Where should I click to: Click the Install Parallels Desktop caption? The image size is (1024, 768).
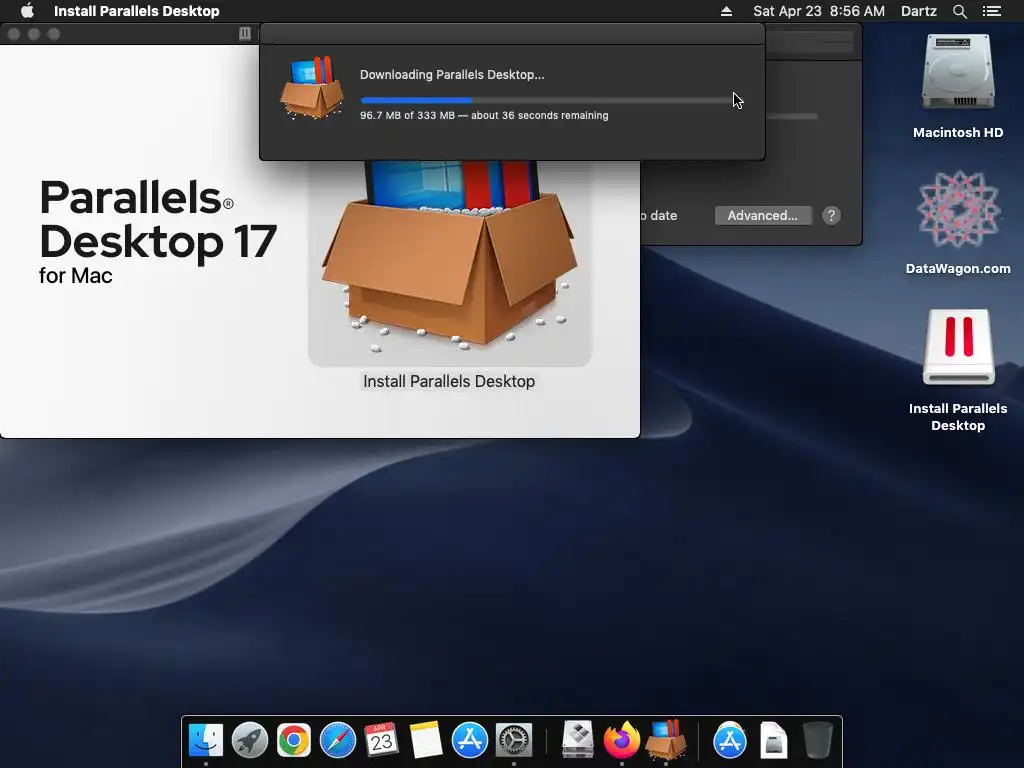click(449, 381)
